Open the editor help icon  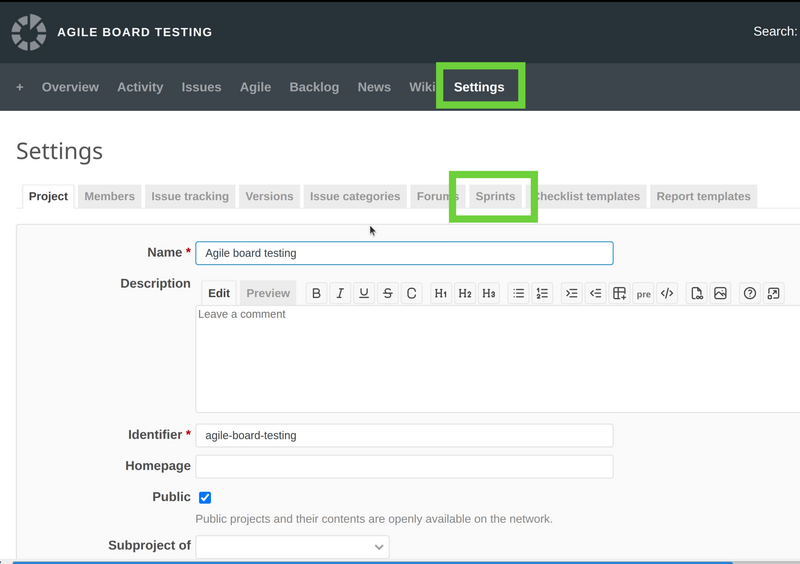tap(749, 293)
